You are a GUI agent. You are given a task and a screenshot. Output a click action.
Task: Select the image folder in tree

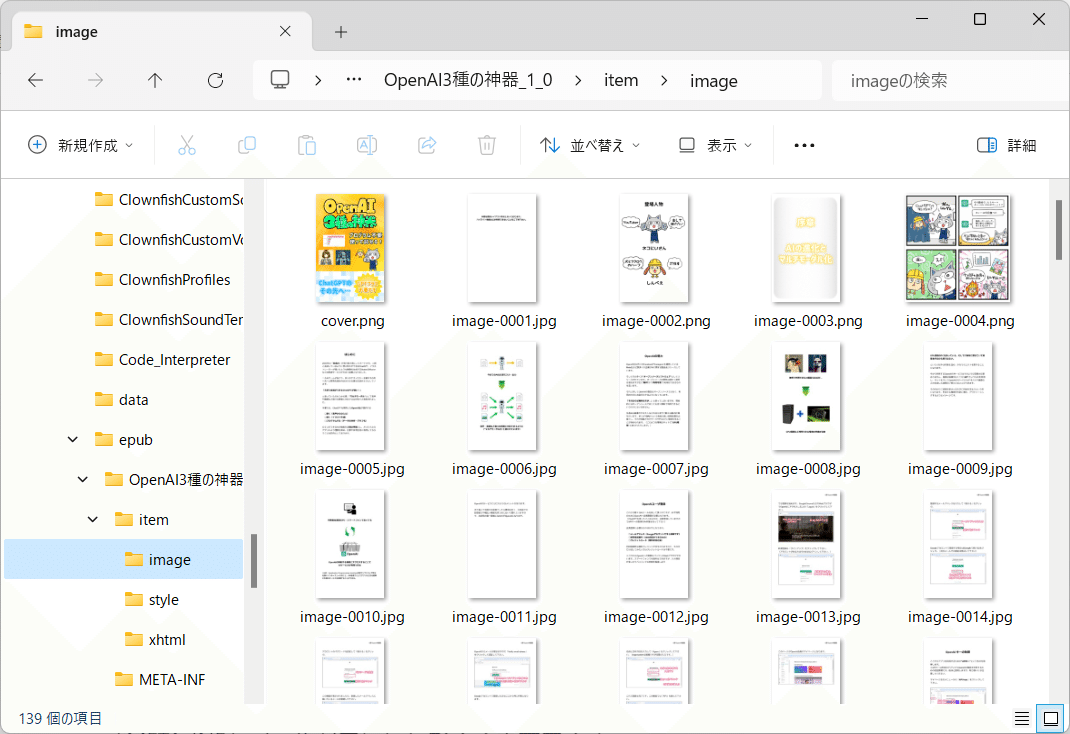coord(124,559)
